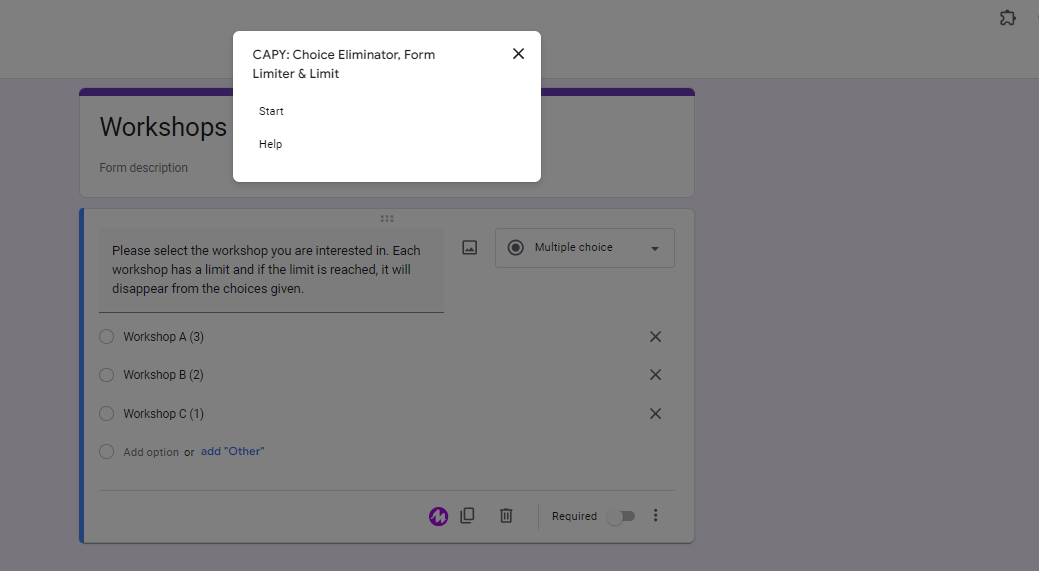The width and height of the screenshot is (1039, 571).
Task: Remove the Workshop B (2) option
Action: (x=655, y=375)
